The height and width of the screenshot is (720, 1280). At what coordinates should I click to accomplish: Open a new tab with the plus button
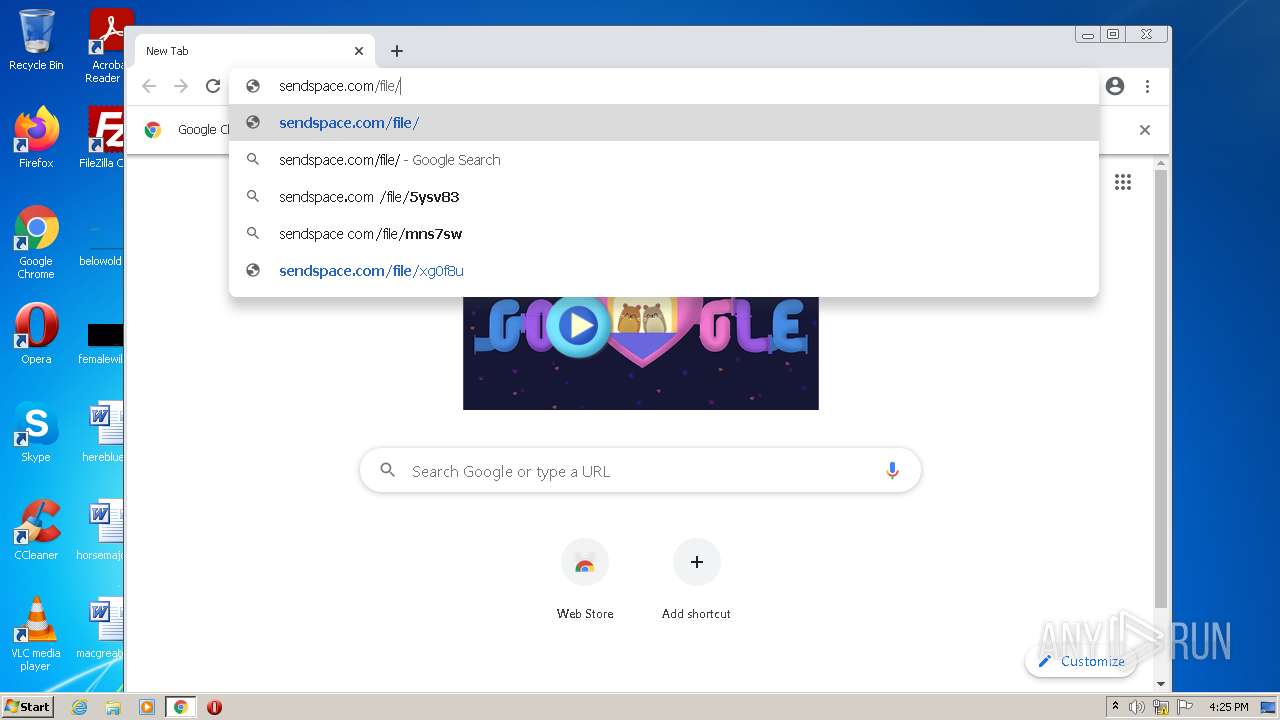tap(397, 51)
